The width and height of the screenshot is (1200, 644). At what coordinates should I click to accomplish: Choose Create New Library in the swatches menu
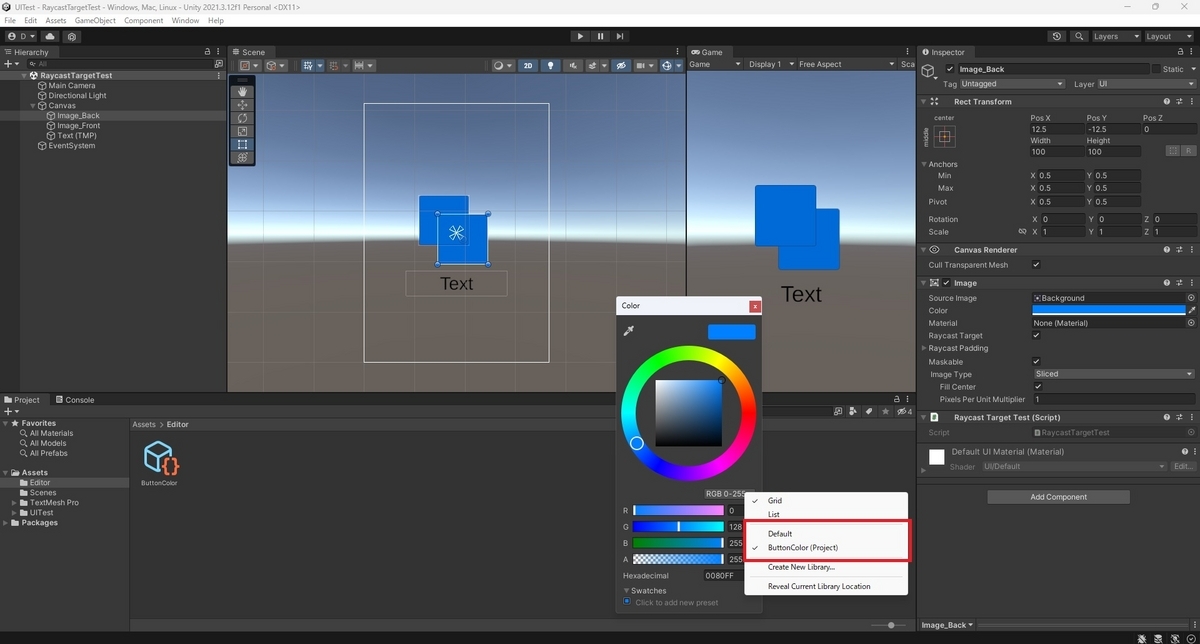tap(800, 567)
